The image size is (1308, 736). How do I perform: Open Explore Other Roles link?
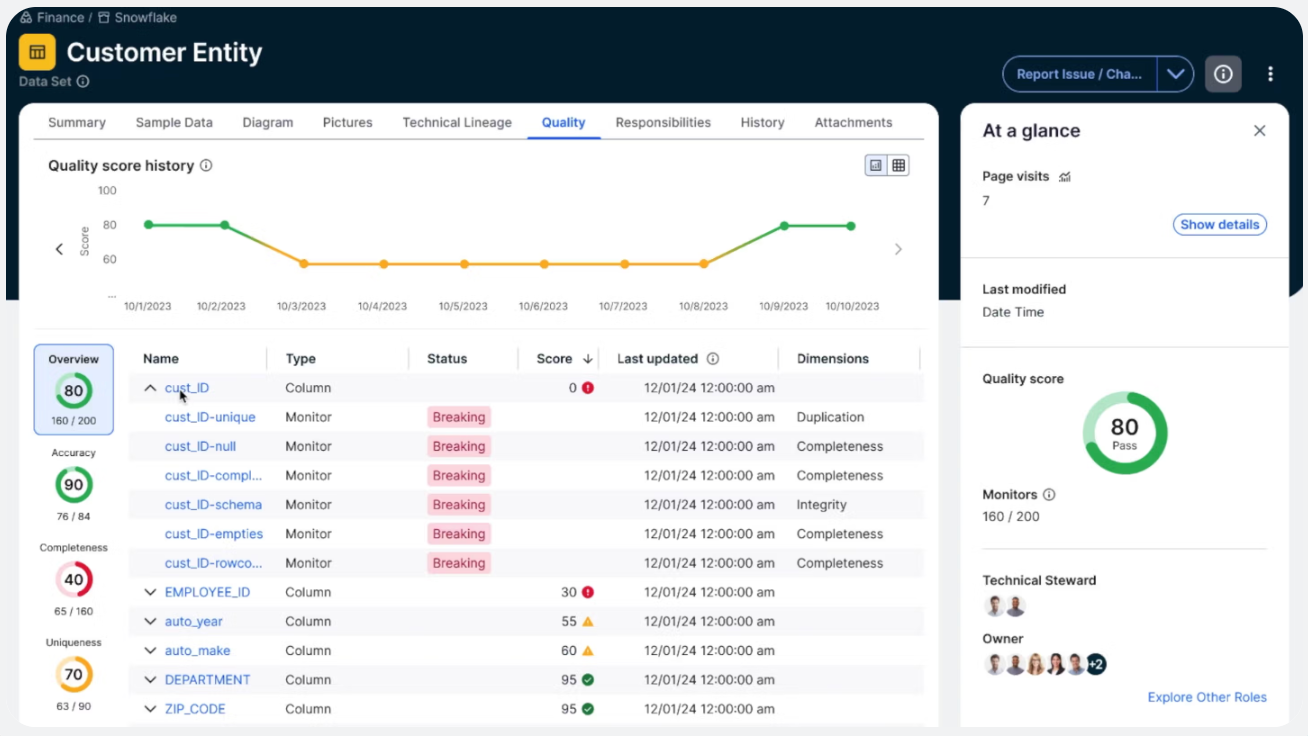coord(1206,697)
